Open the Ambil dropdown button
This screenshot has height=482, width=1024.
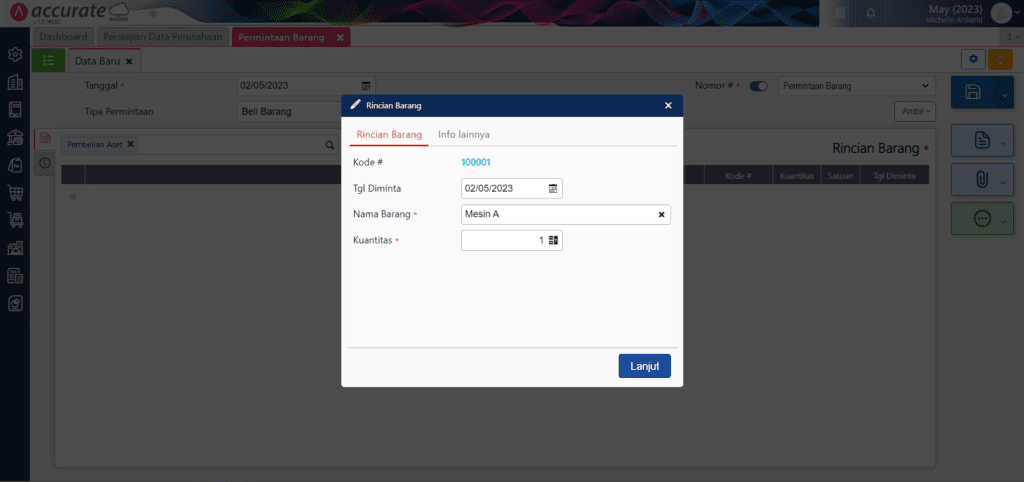point(914,112)
